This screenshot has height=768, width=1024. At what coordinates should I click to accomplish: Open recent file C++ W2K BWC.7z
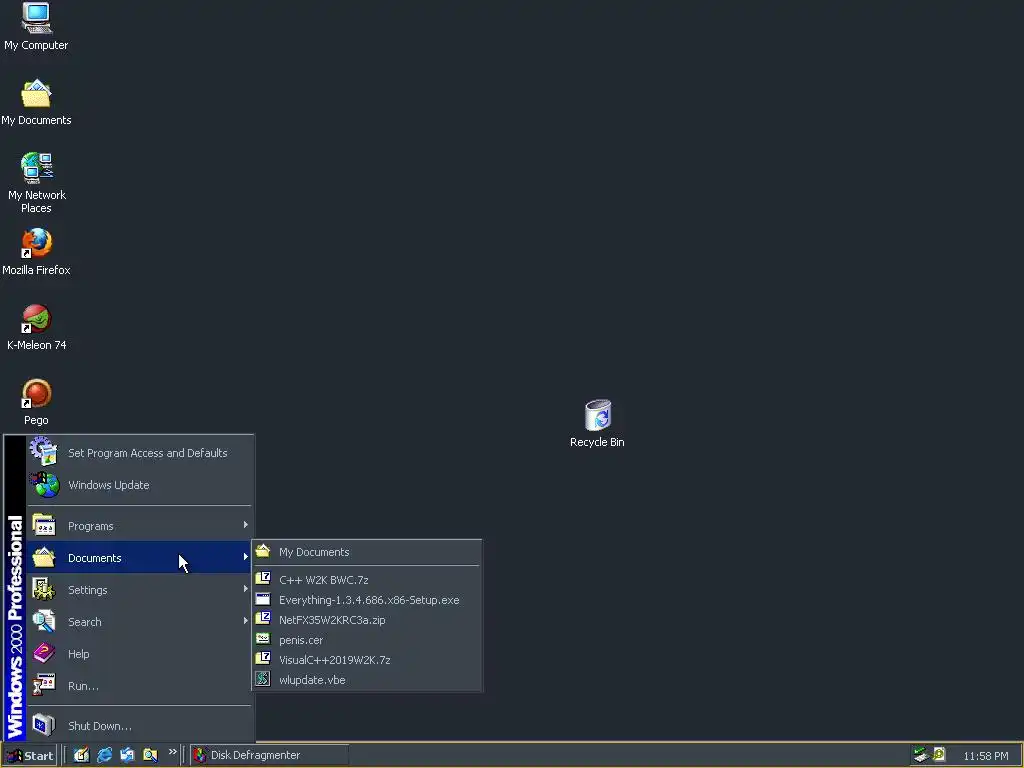point(366,580)
